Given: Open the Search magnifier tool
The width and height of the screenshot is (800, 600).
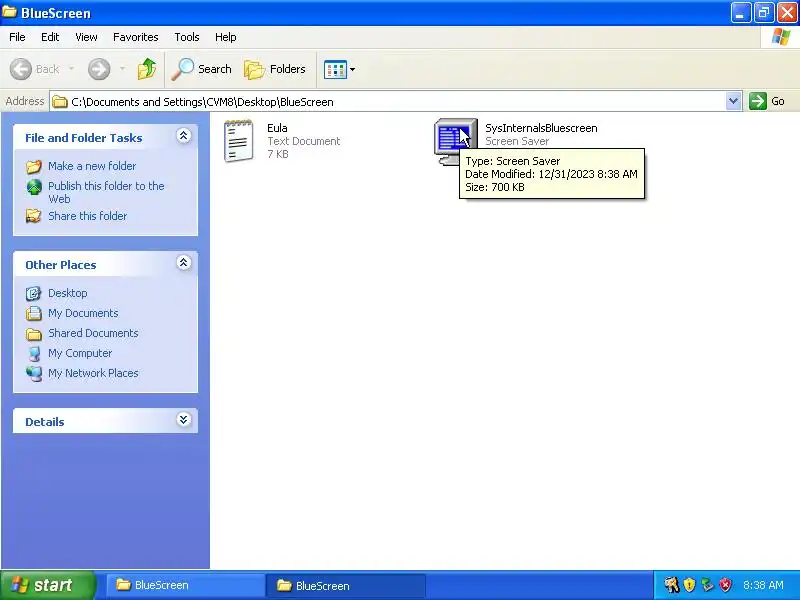Looking at the screenshot, I should click(x=202, y=69).
